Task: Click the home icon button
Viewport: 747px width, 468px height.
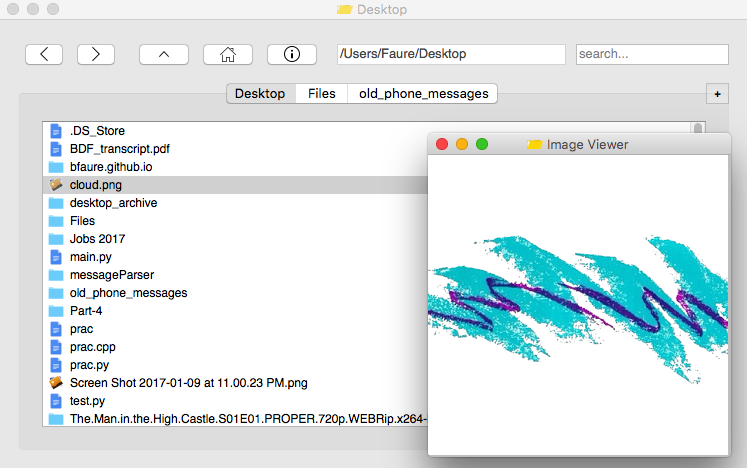Action: point(228,54)
